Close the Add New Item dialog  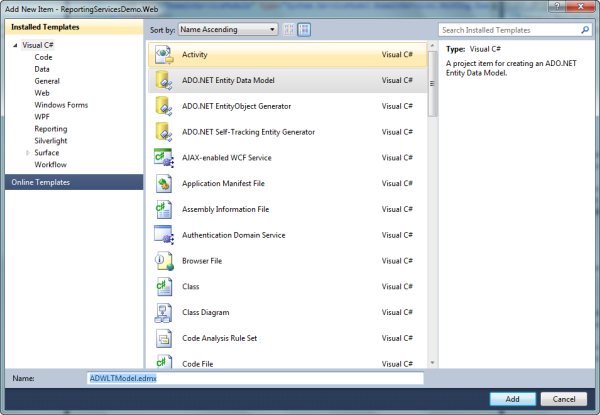pos(580,6)
